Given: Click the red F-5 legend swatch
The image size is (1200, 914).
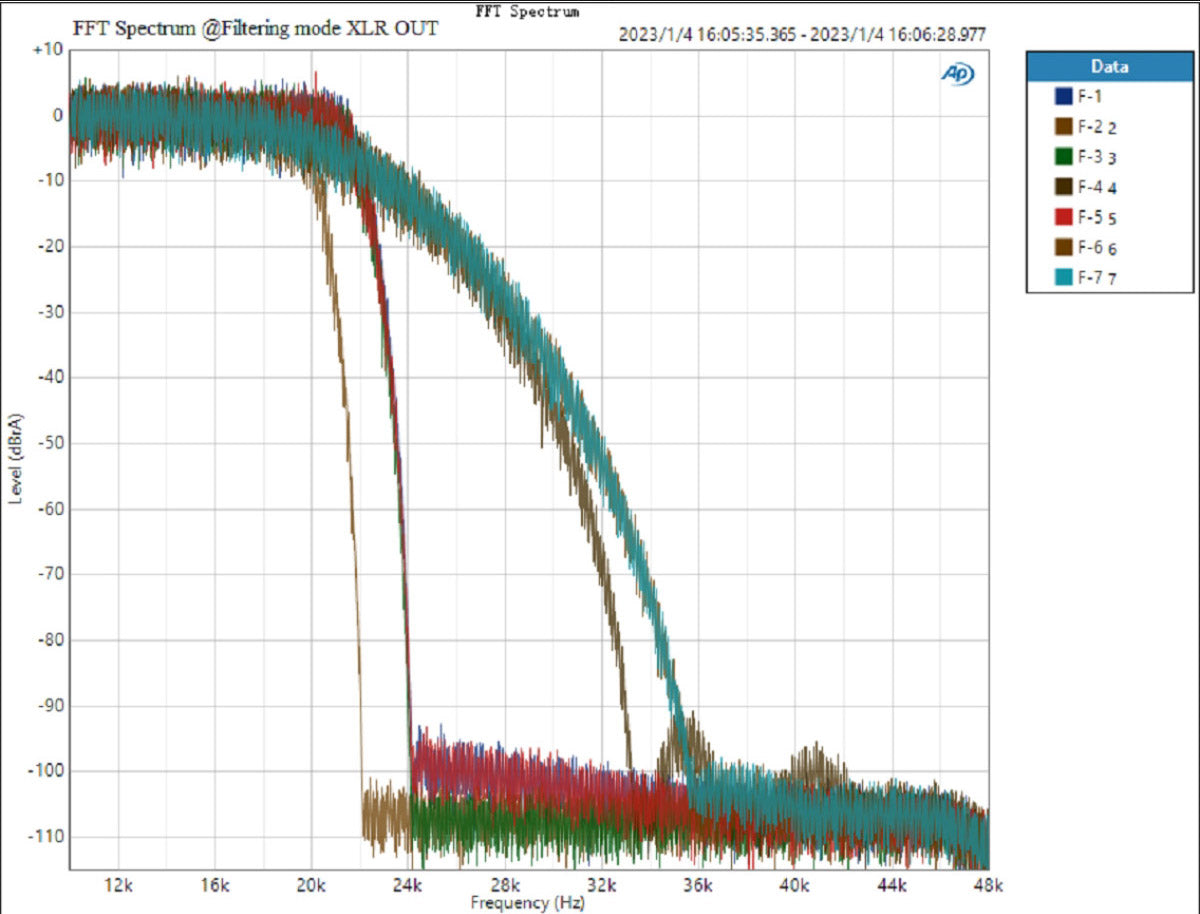Looking at the screenshot, I should point(1063,218).
